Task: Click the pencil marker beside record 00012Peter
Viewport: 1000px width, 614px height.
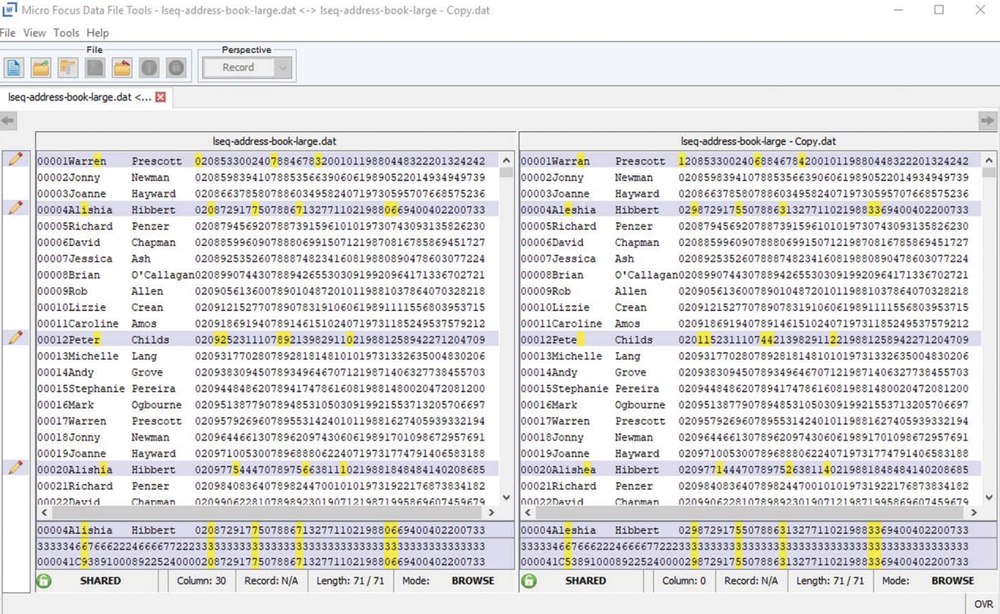Action: [x=16, y=338]
